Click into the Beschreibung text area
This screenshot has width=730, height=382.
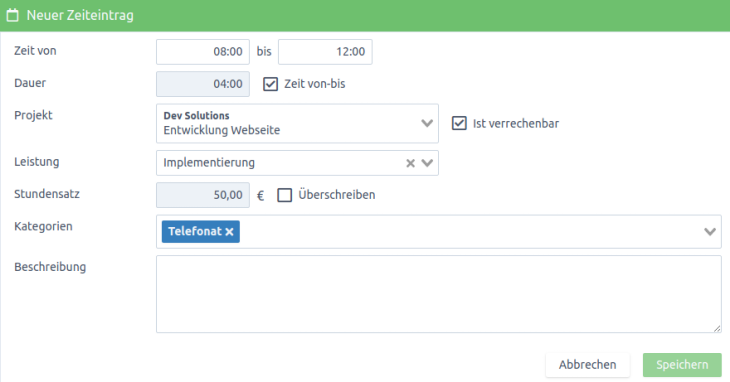(439, 294)
